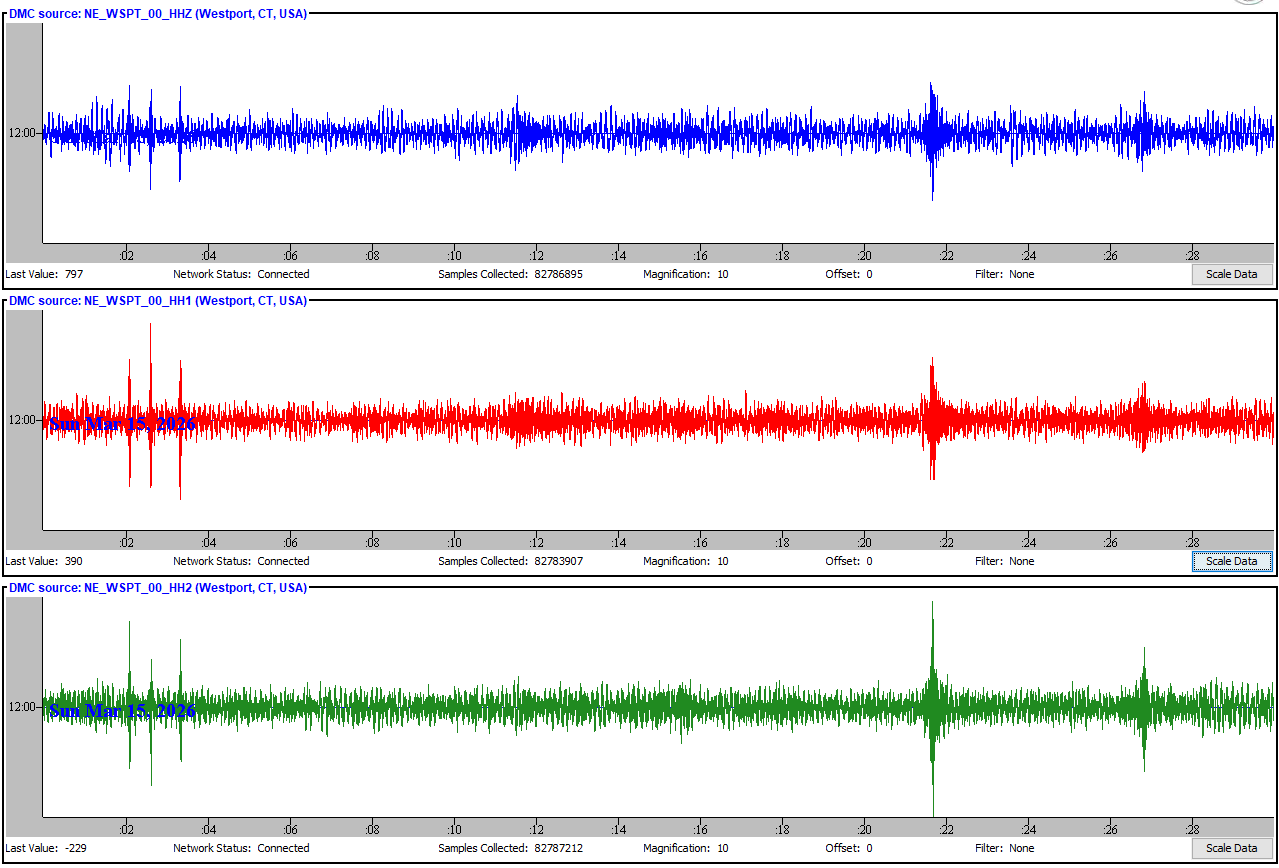Click the :12 tick on HHZ time axis
Image resolution: width=1279 pixels, height=868 pixels.
536,256
